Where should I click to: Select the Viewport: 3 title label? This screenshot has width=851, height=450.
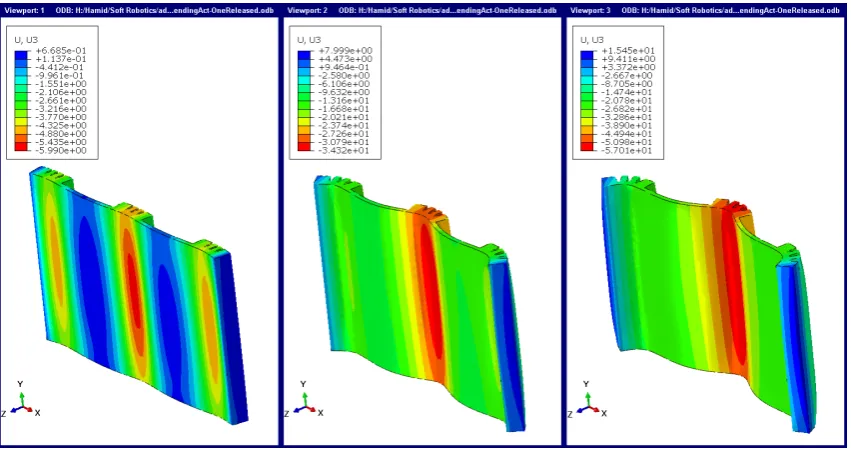click(590, 10)
